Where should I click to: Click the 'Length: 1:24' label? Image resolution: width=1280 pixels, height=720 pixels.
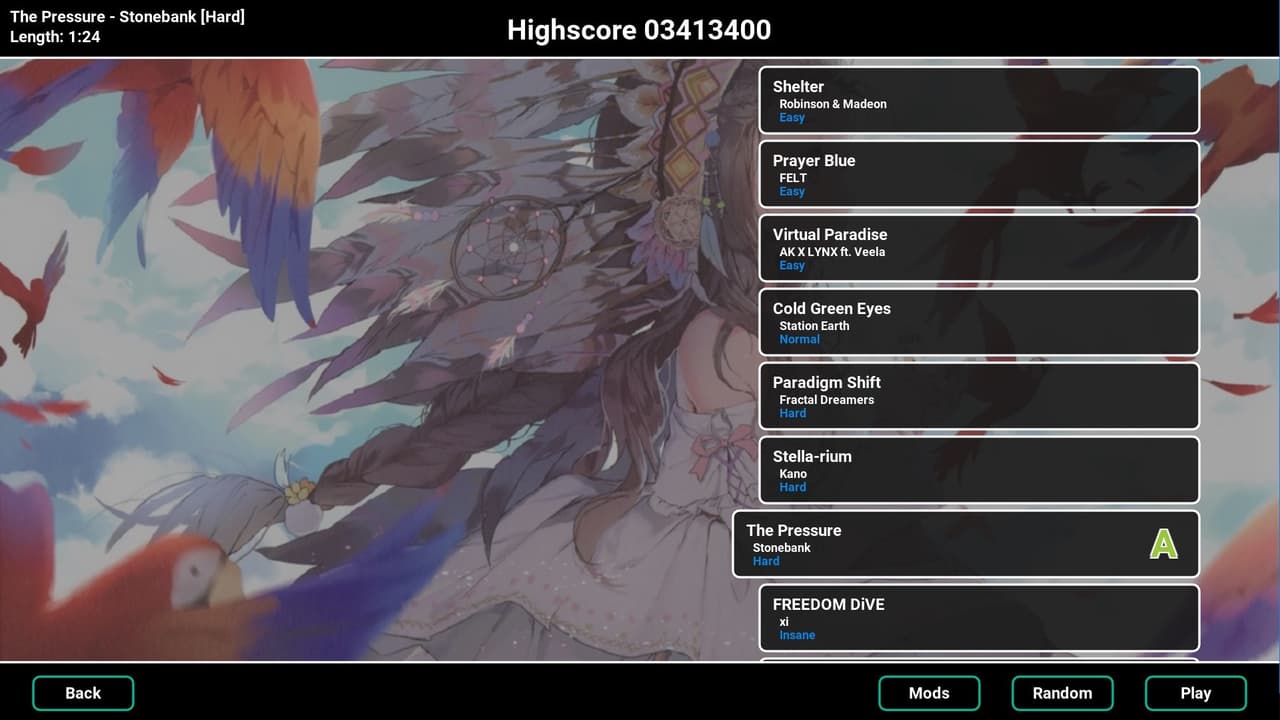click(55, 37)
